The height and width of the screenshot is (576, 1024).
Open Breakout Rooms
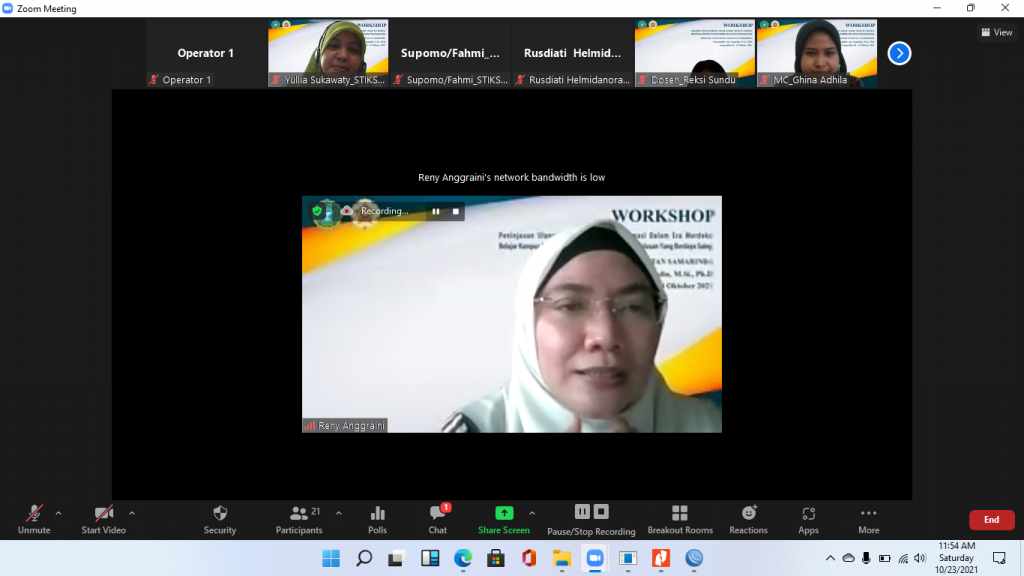pyautogui.click(x=679, y=518)
